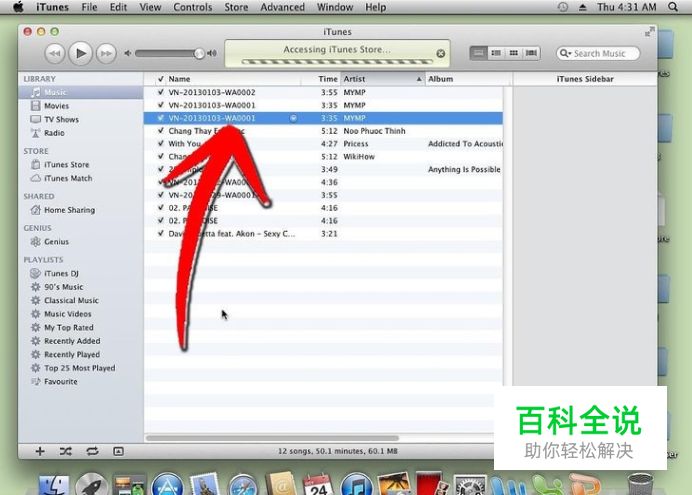Select Anything Is Possible album row
The image size is (692, 495).
click(323, 169)
